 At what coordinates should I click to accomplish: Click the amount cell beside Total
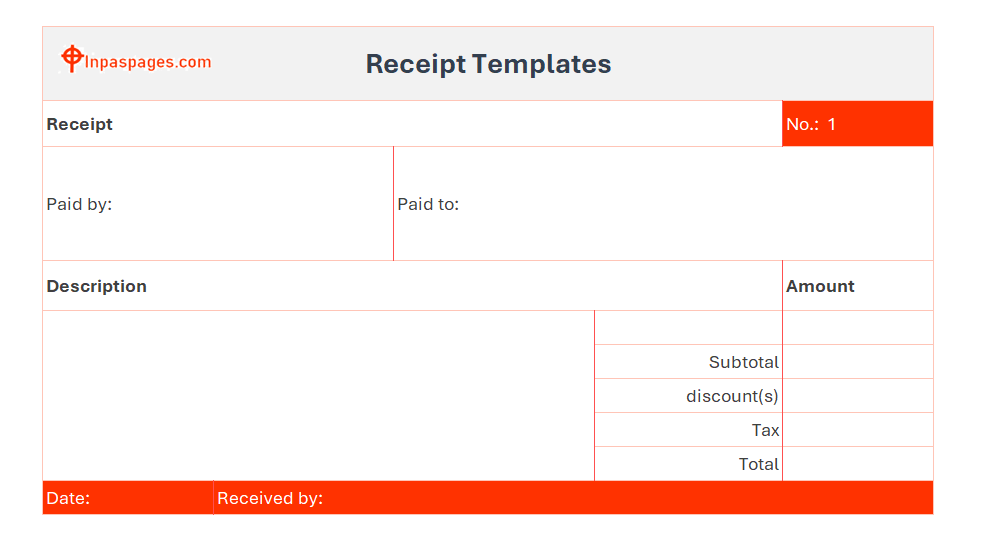coord(858,464)
